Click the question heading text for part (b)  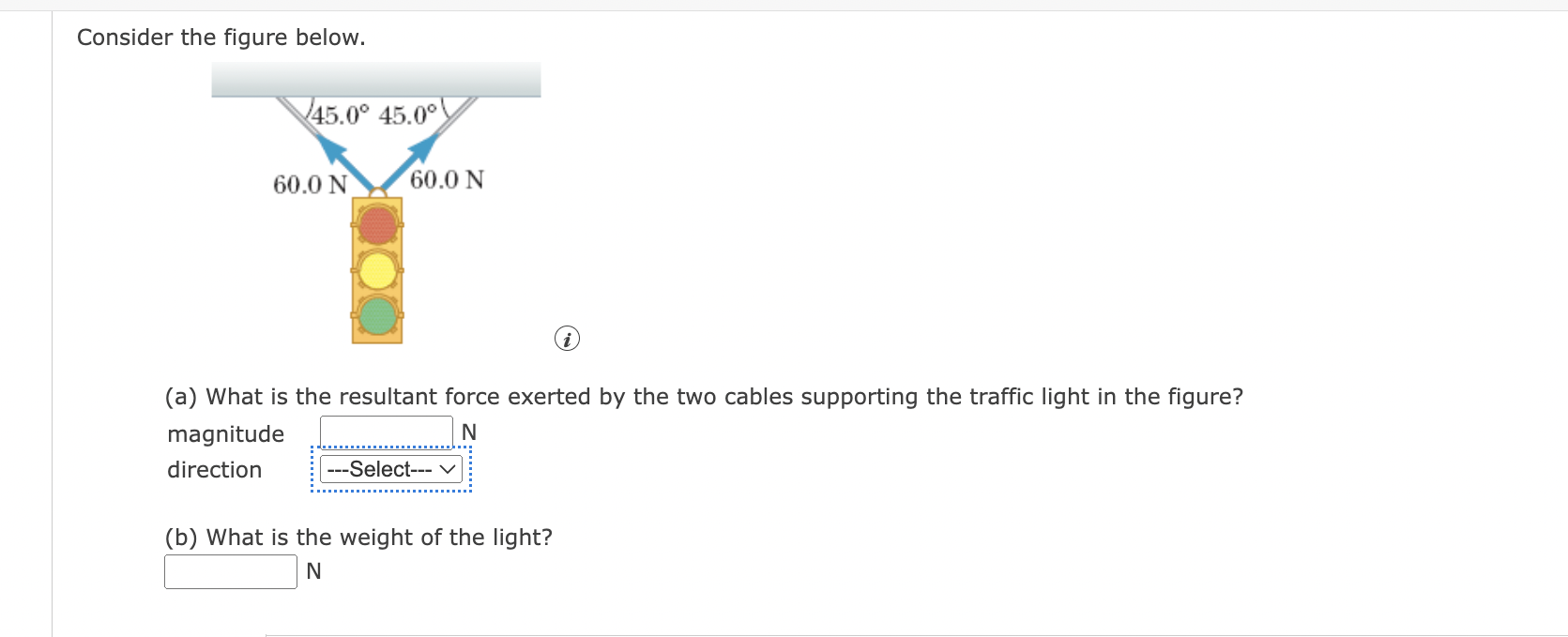tap(358, 538)
